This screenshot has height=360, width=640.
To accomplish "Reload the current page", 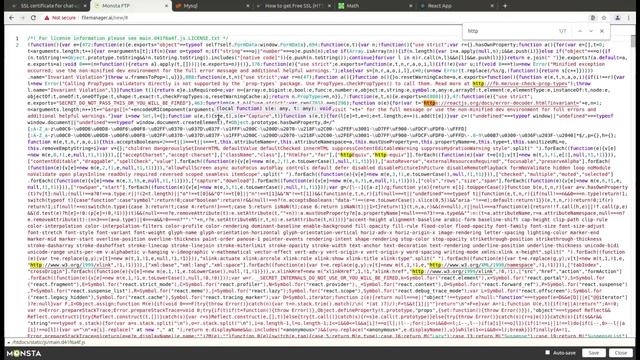I will (x=33, y=18).
